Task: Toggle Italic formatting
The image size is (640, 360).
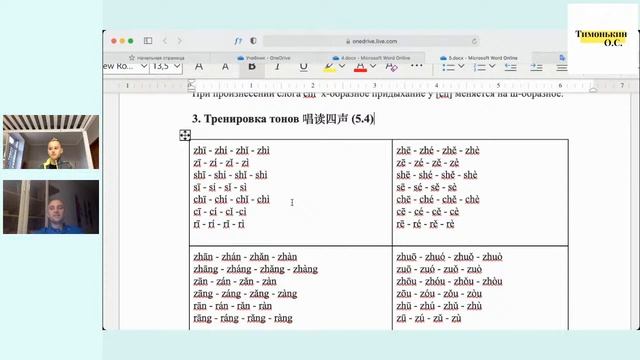Action: click(x=278, y=67)
